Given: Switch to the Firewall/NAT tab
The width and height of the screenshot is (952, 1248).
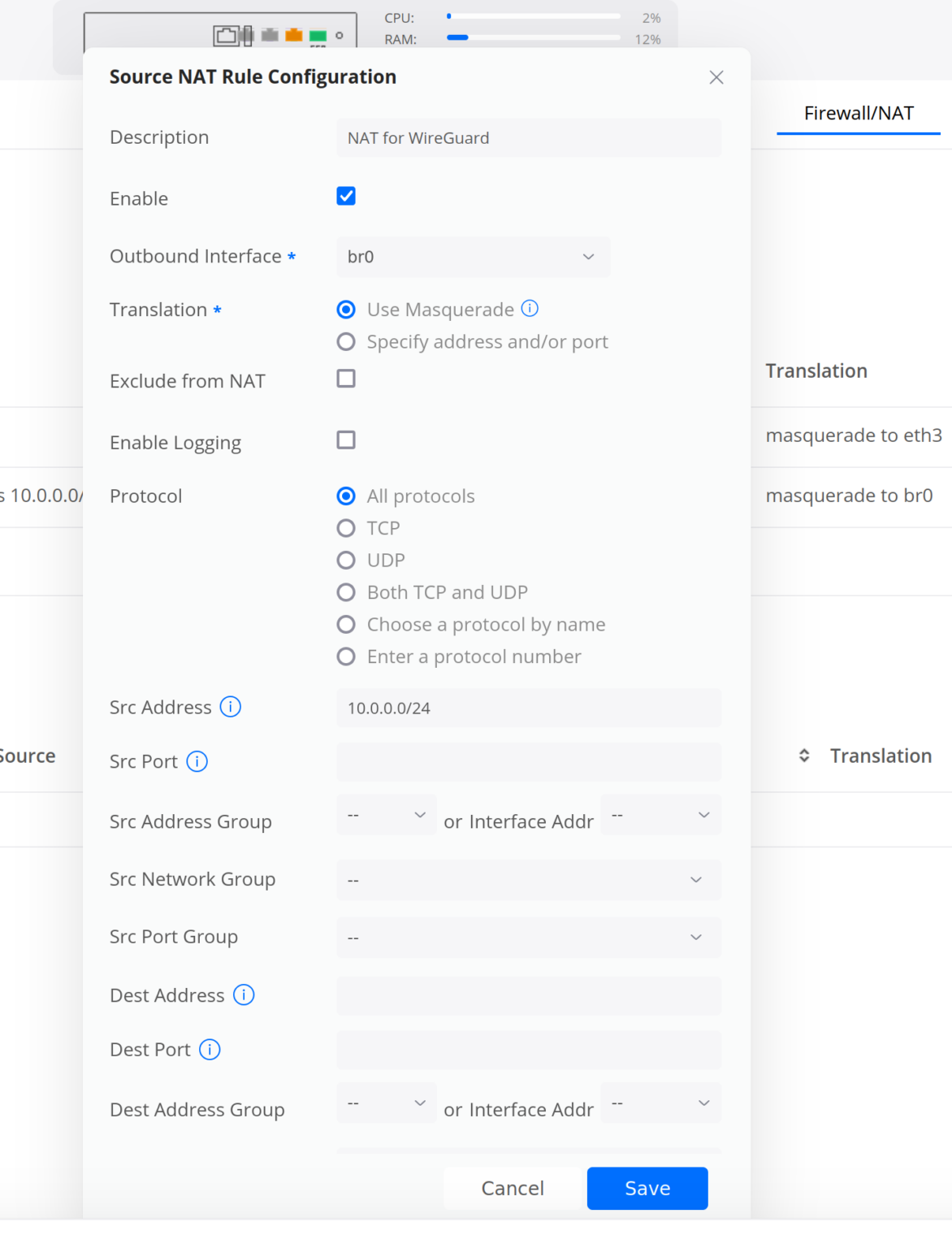Looking at the screenshot, I should (858, 113).
